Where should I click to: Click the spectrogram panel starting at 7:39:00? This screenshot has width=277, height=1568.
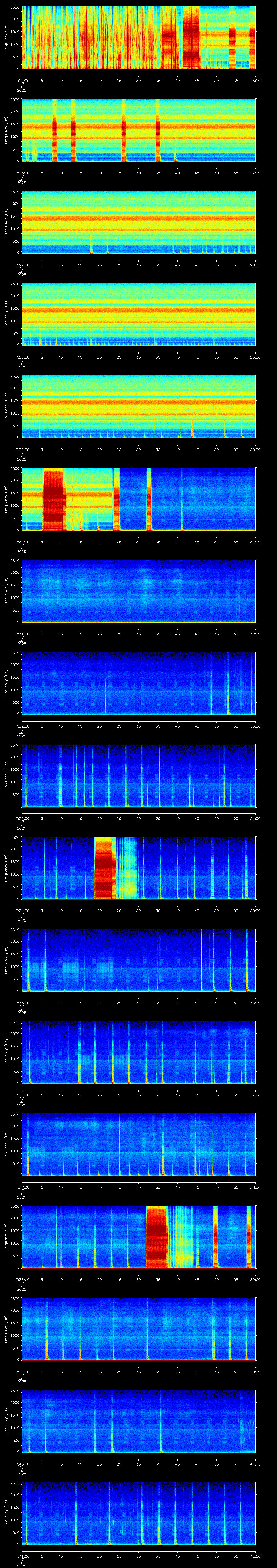[x=138, y=1329]
